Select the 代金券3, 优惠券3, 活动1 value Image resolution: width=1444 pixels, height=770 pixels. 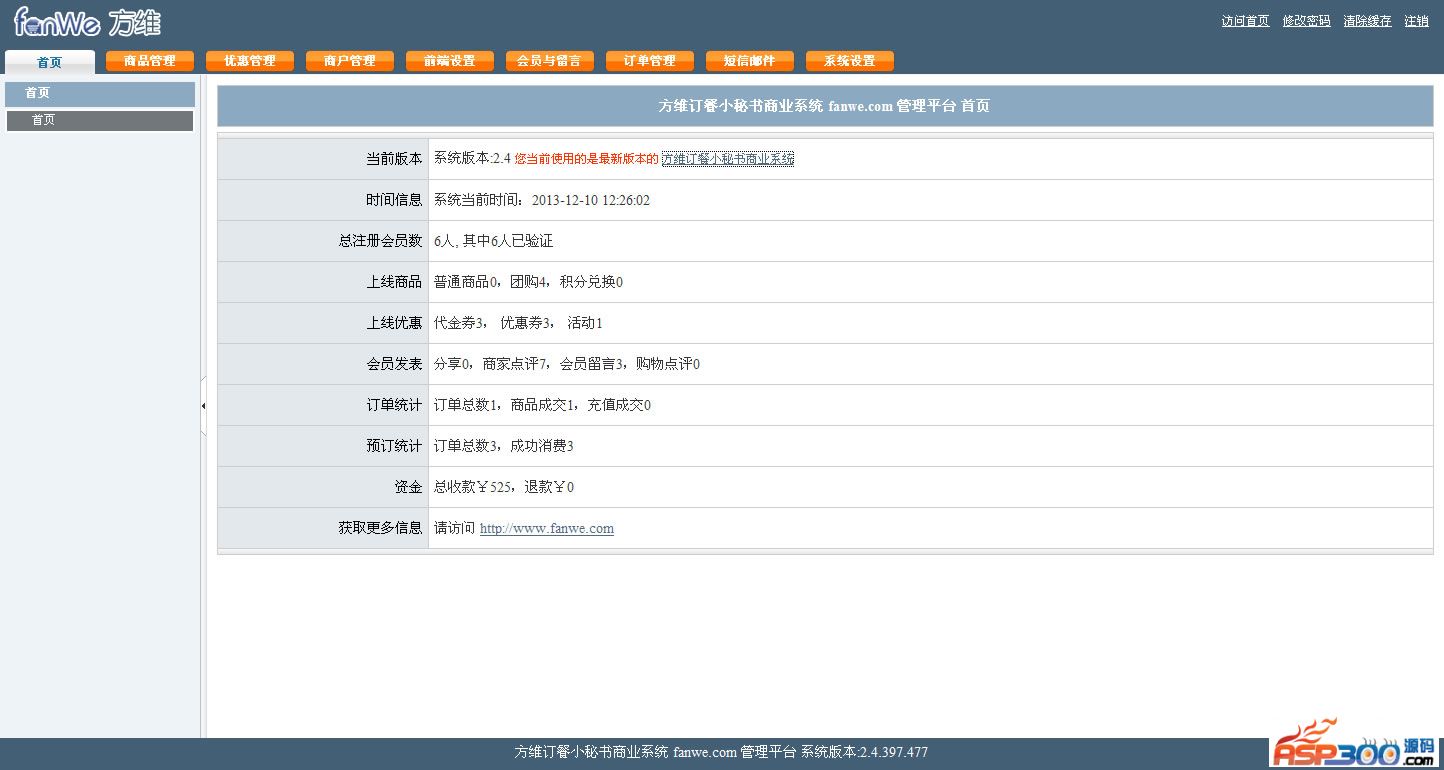518,323
